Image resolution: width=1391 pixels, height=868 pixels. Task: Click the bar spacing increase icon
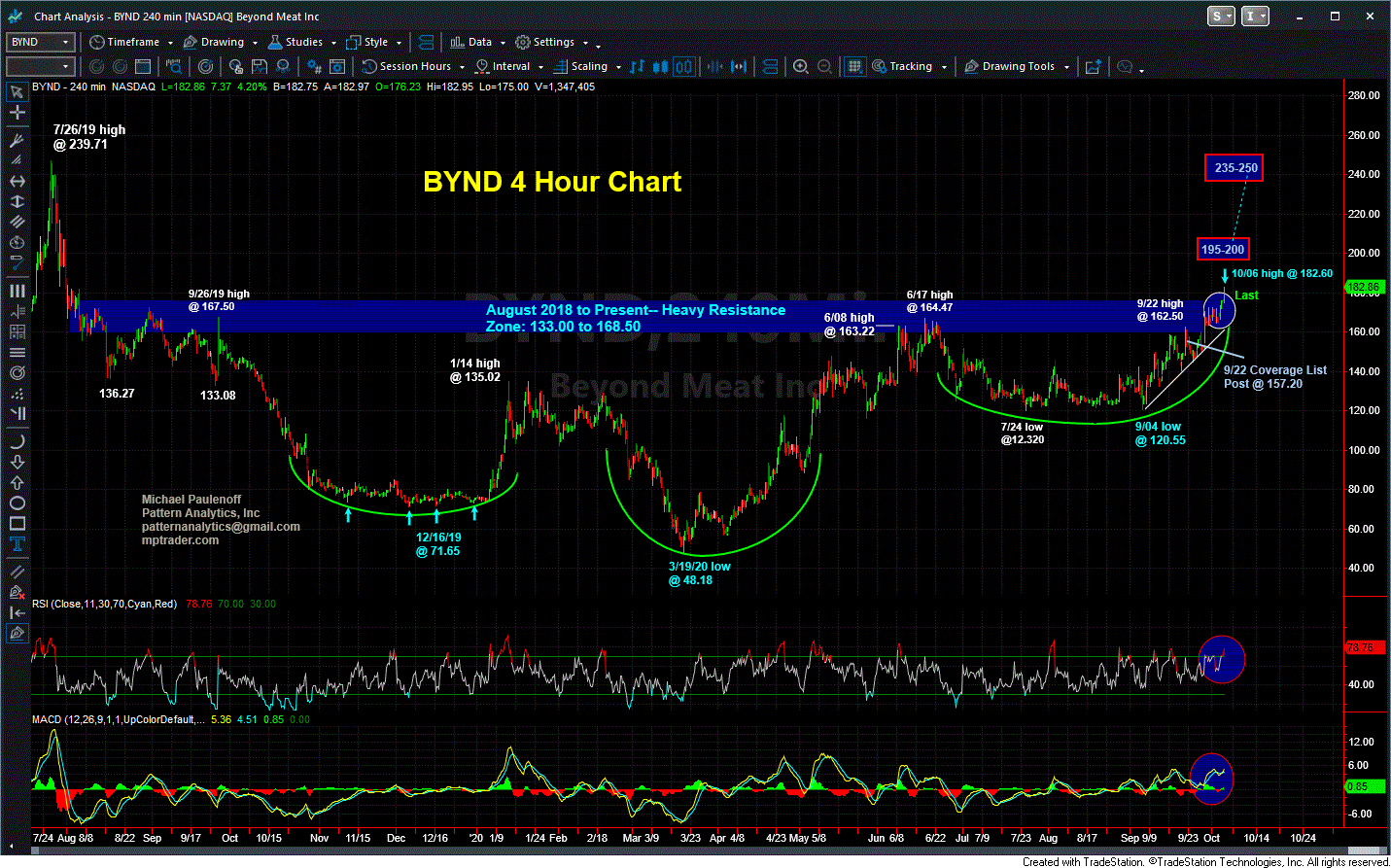tap(740, 66)
